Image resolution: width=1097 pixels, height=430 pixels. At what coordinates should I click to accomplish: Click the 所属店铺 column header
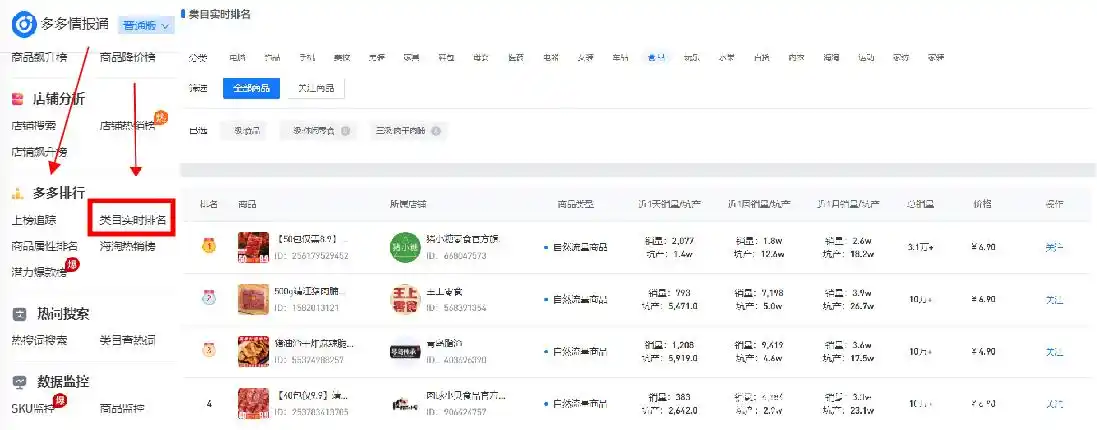click(x=409, y=204)
